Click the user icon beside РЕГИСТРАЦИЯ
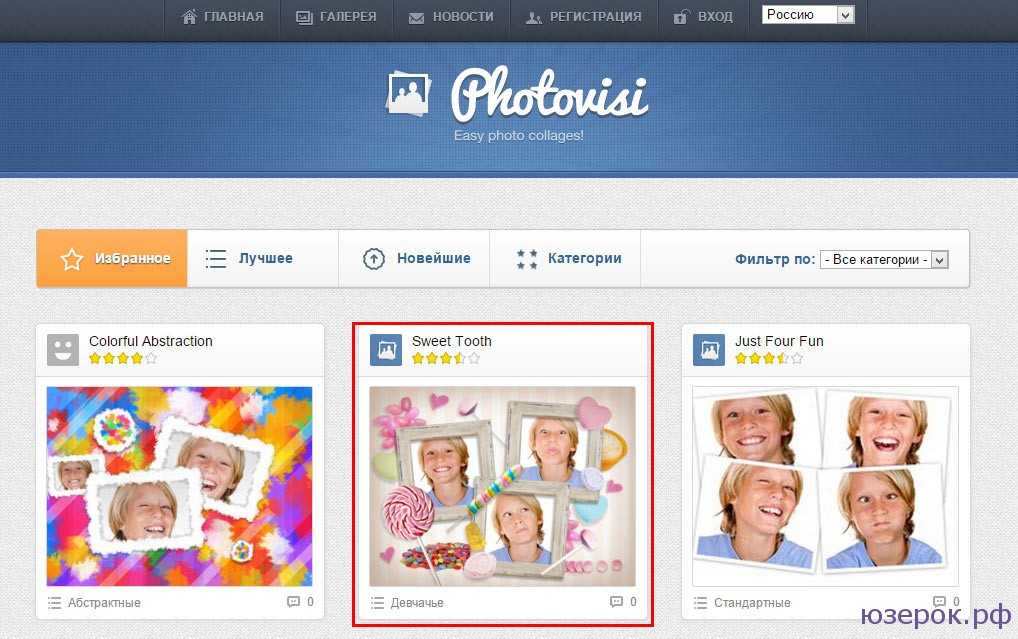 tap(534, 18)
